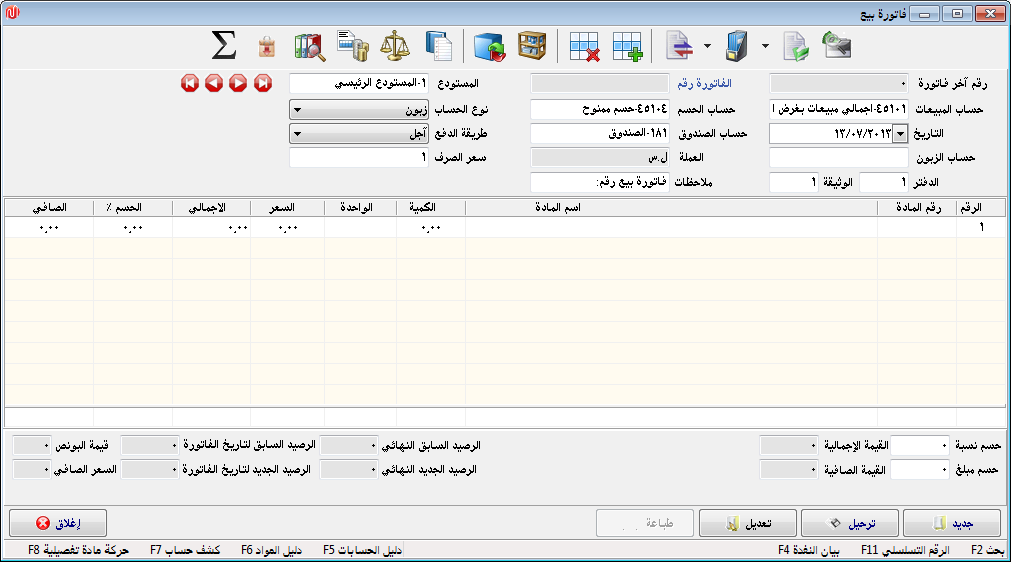Click the اسم المادة column header
Viewport: 1011px width, 562px height.
tap(671, 208)
